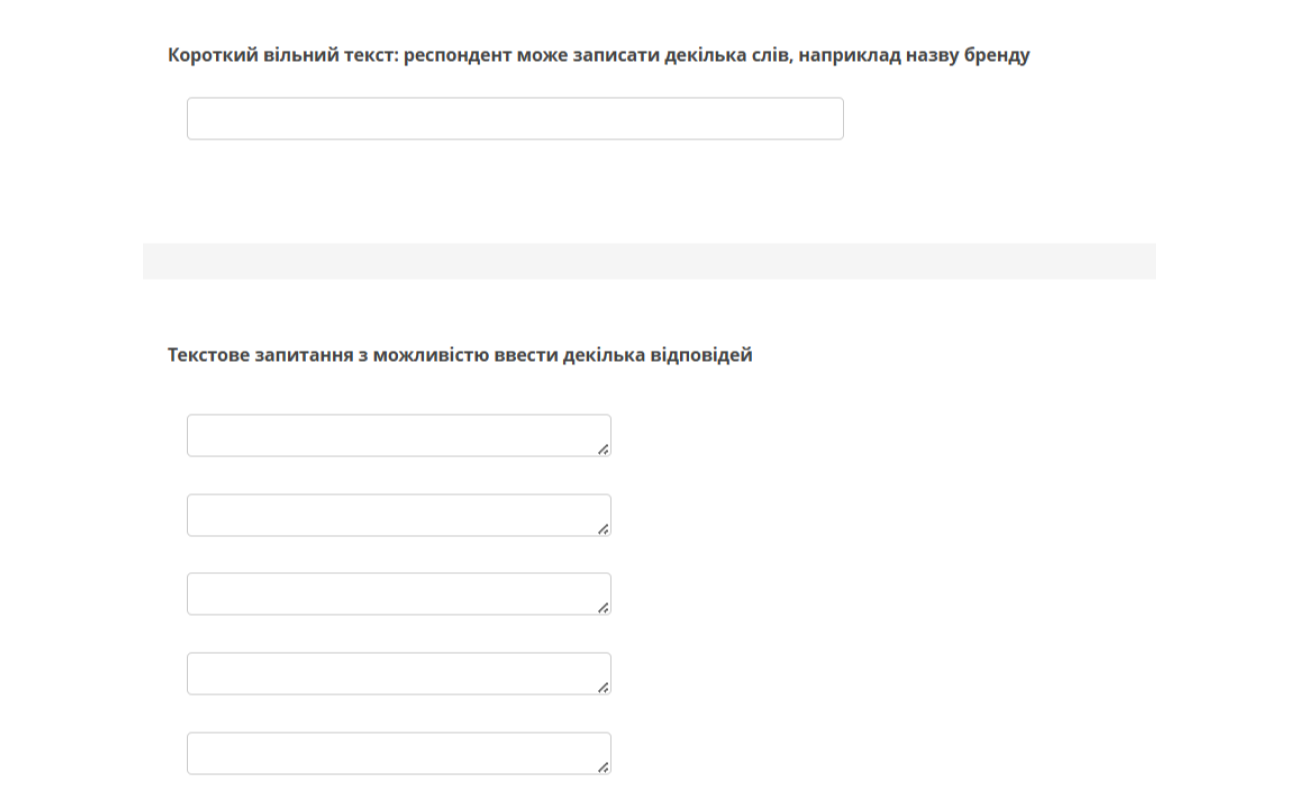Click the gray divider bar between questions
The height and width of the screenshot is (800, 1300).
pyautogui.click(x=649, y=261)
